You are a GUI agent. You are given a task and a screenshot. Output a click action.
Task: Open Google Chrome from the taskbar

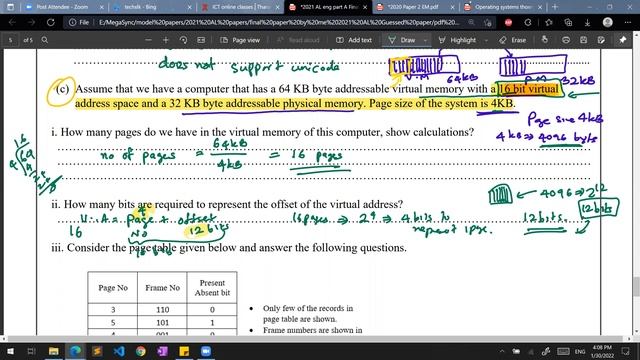[x=141, y=351]
